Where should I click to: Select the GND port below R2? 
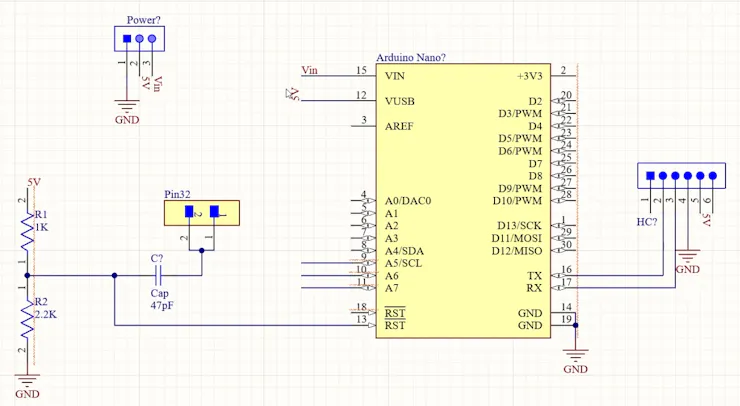27,387
